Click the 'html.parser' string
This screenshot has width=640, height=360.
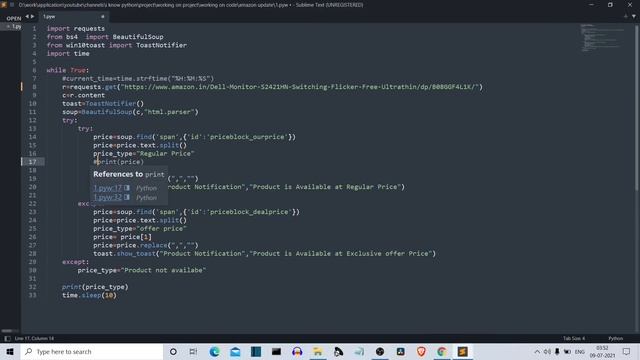pyautogui.click(x=169, y=112)
